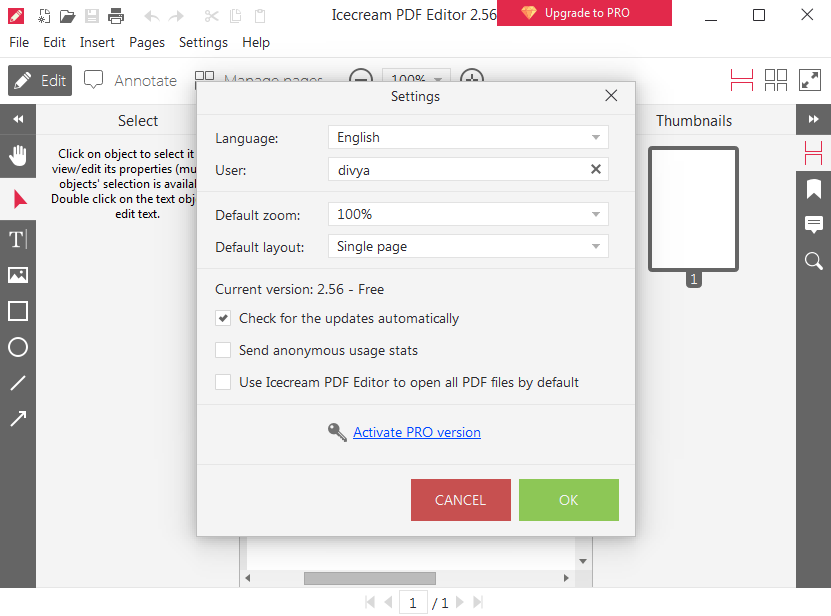Go to the first page

pyautogui.click(x=370, y=602)
